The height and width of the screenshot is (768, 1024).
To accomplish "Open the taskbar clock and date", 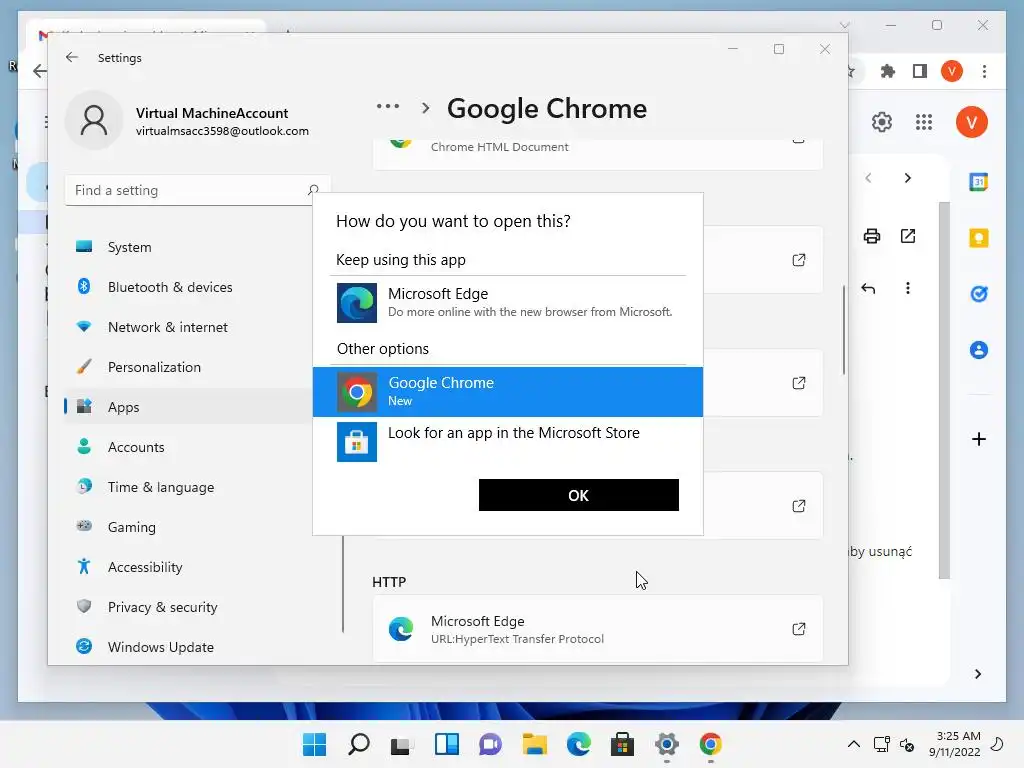I will click(x=954, y=744).
